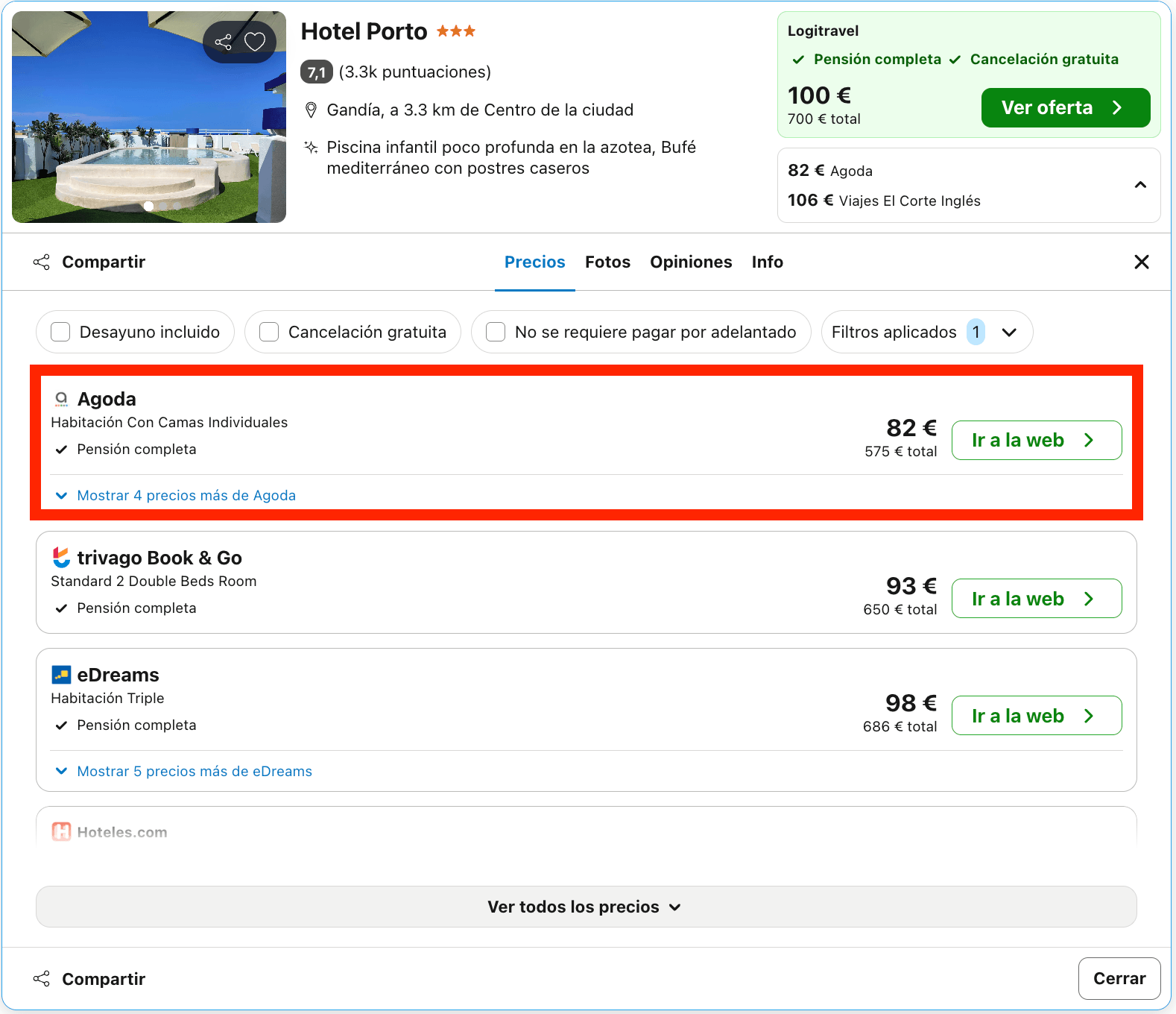Open the Fotos tab
The image size is (1176, 1014).
pyautogui.click(x=607, y=262)
